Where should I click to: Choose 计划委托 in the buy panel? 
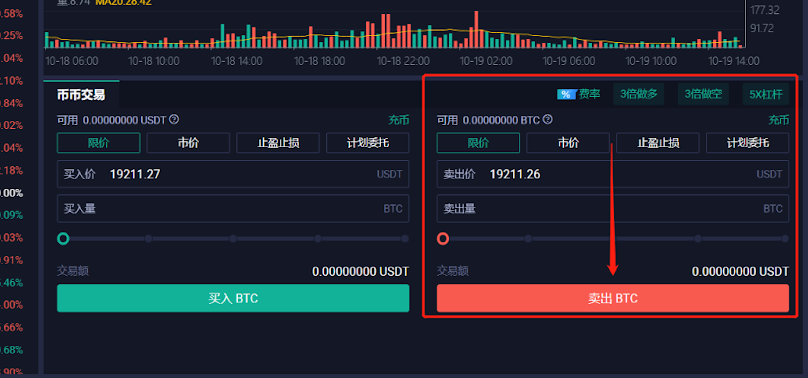(367, 143)
